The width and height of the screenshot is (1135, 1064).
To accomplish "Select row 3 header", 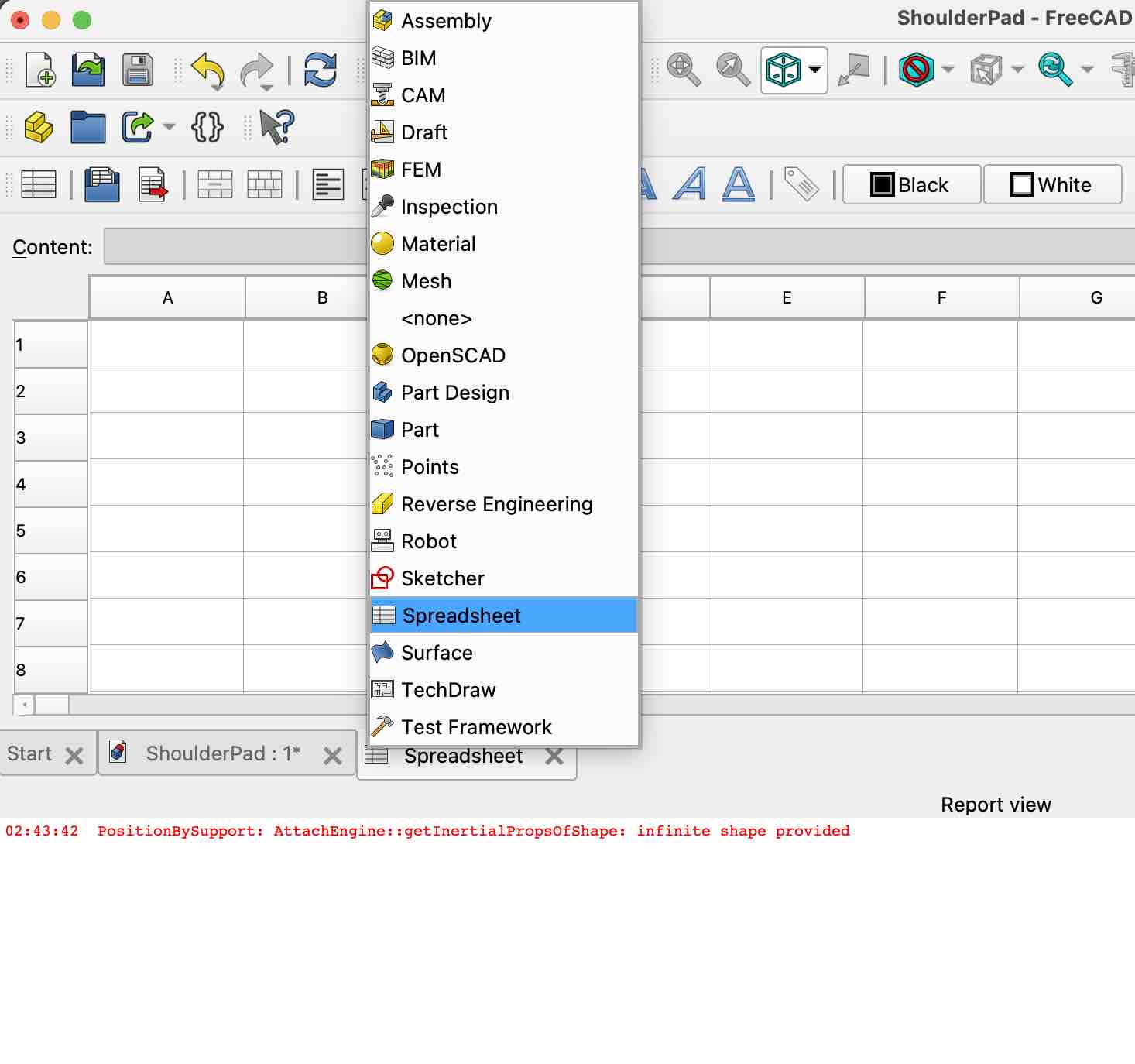I will [x=50, y=438].
